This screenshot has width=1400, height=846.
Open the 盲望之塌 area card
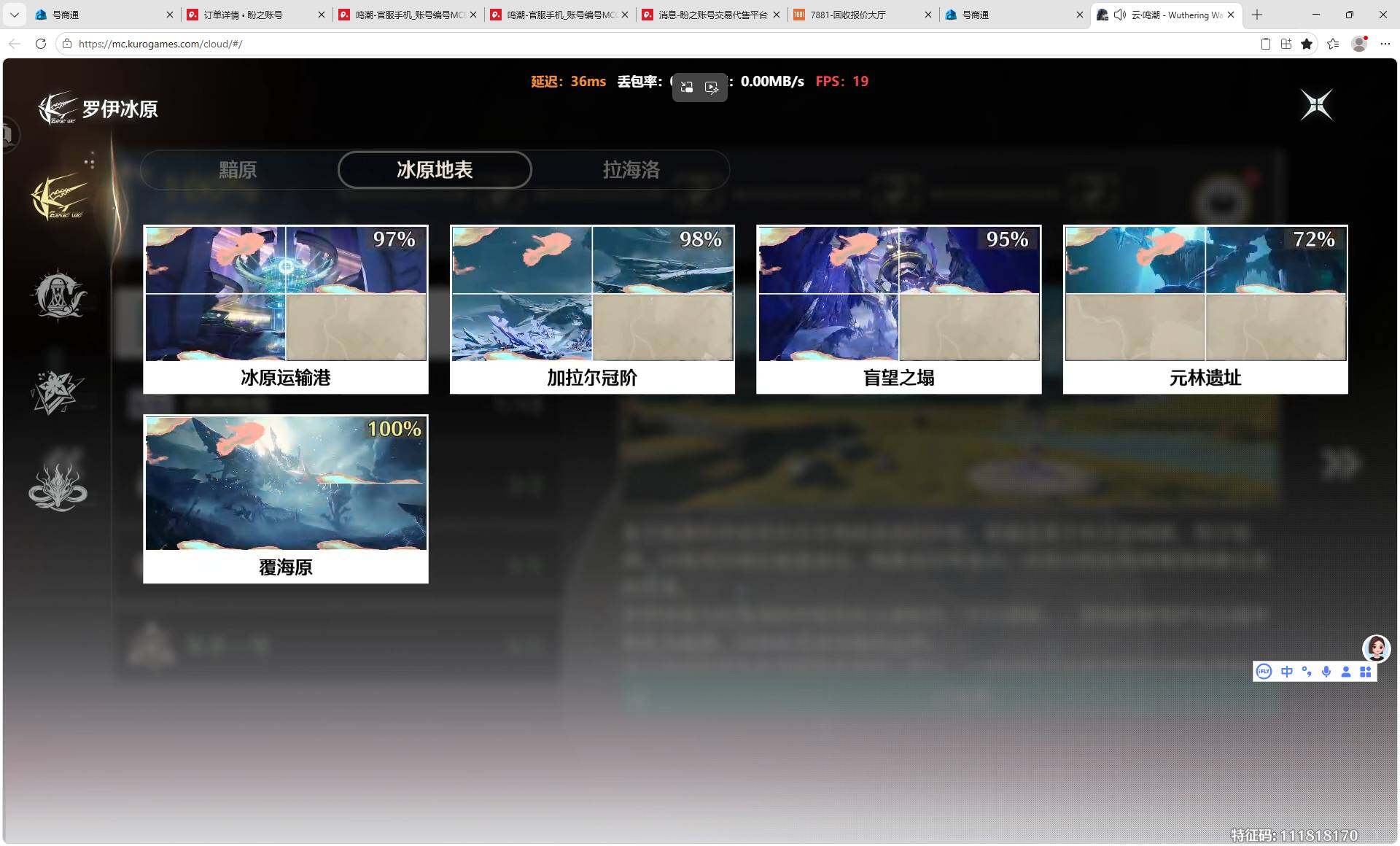click(x=899, y=309)
